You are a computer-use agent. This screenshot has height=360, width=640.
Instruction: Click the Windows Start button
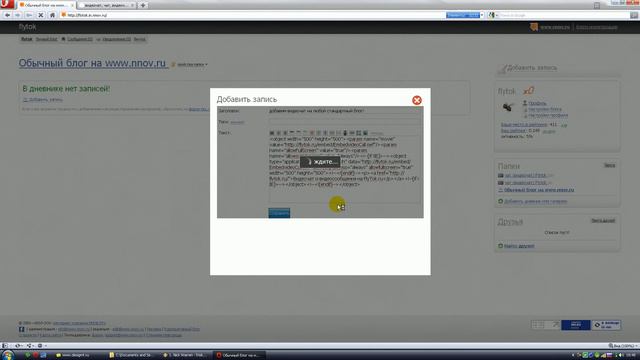point(8,355)
